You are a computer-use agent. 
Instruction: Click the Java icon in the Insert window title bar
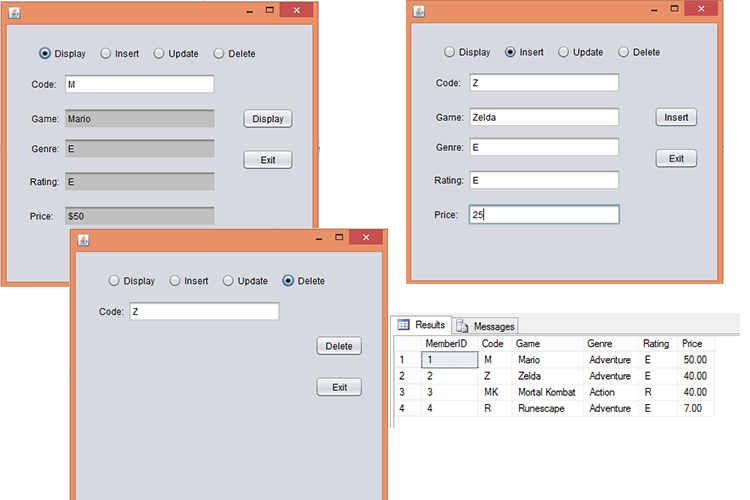(419, 11)
